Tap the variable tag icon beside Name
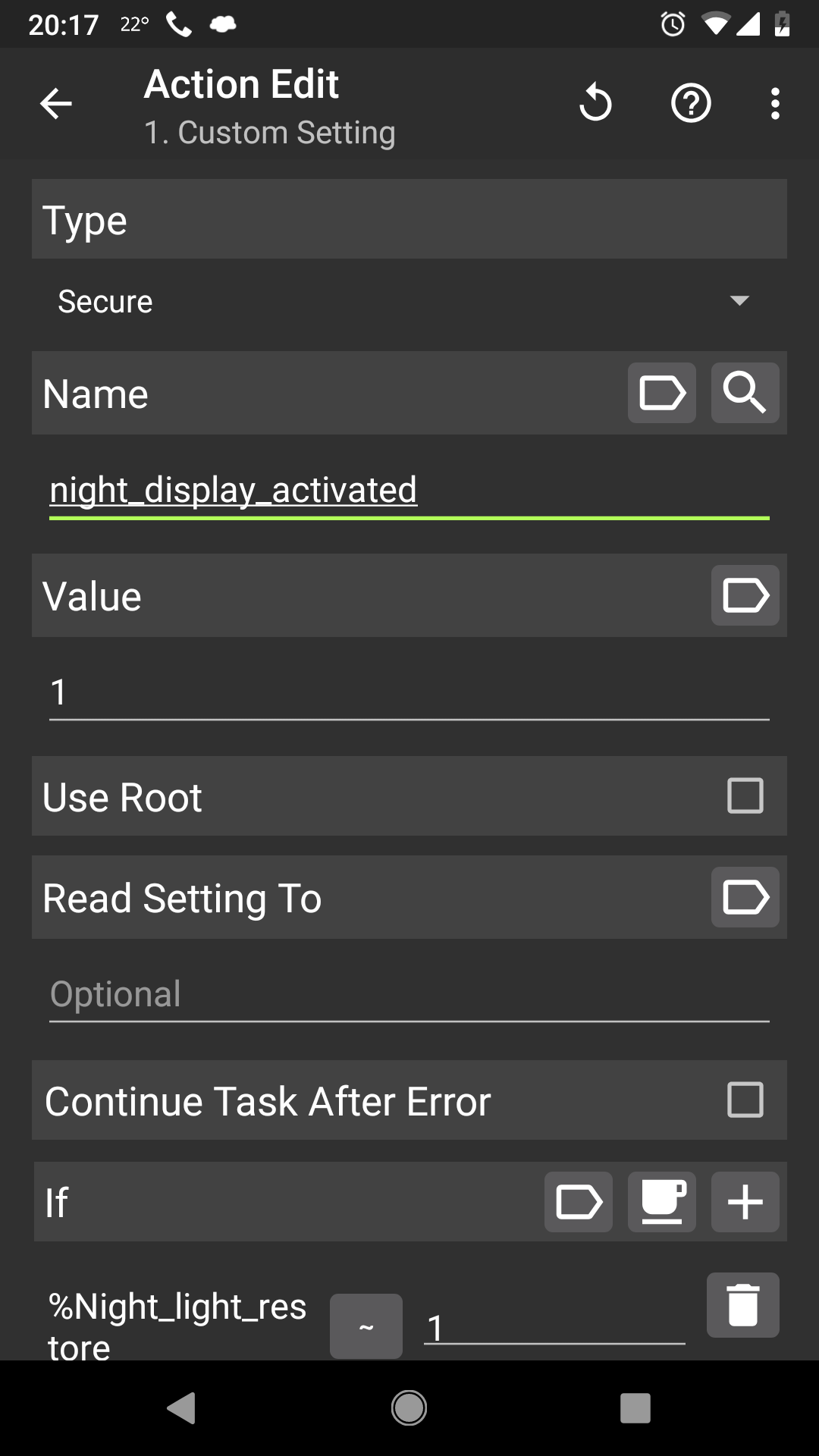This screenshot has width=819, height=1456. 661,393
